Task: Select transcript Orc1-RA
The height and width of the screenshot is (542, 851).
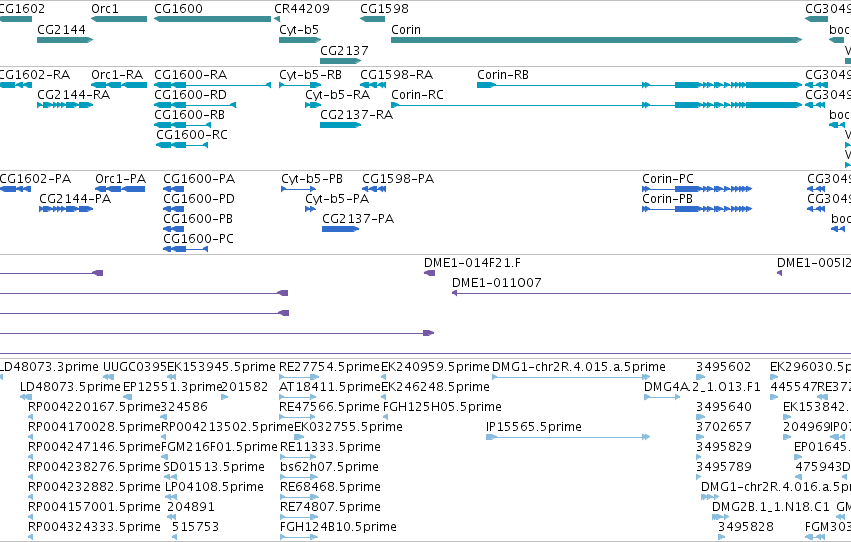Action: [x=117, y=75]
